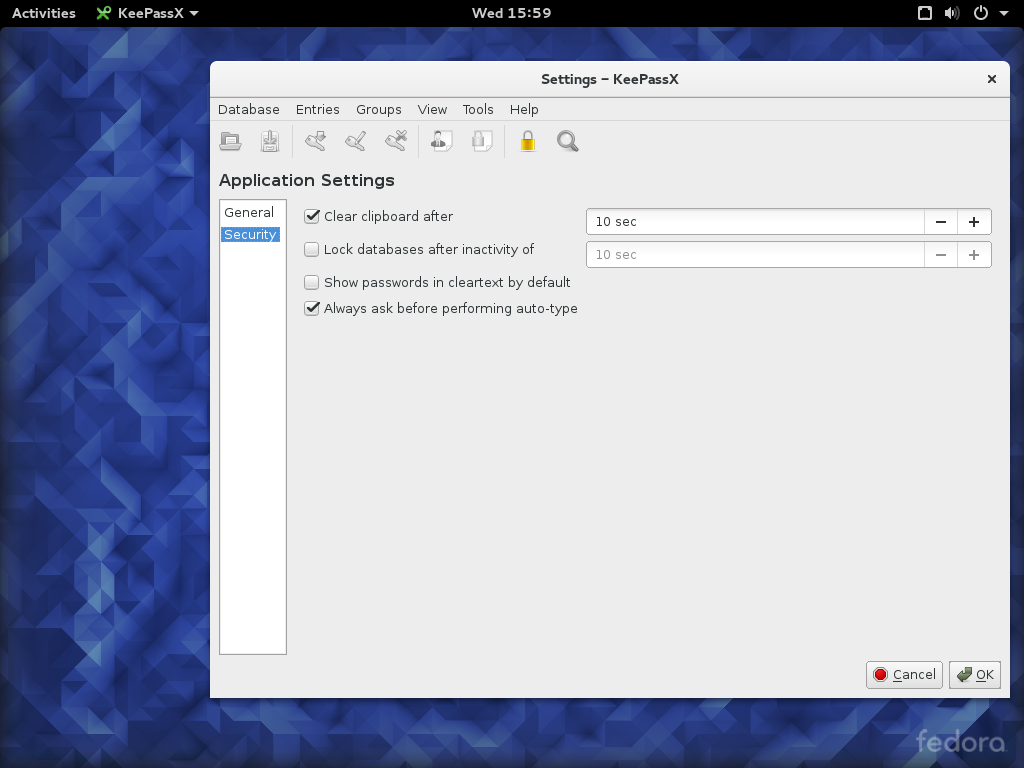Screen dimensions: 1024x768
Task: Confirm settings with OK button
Action: [x=975, y=675]
